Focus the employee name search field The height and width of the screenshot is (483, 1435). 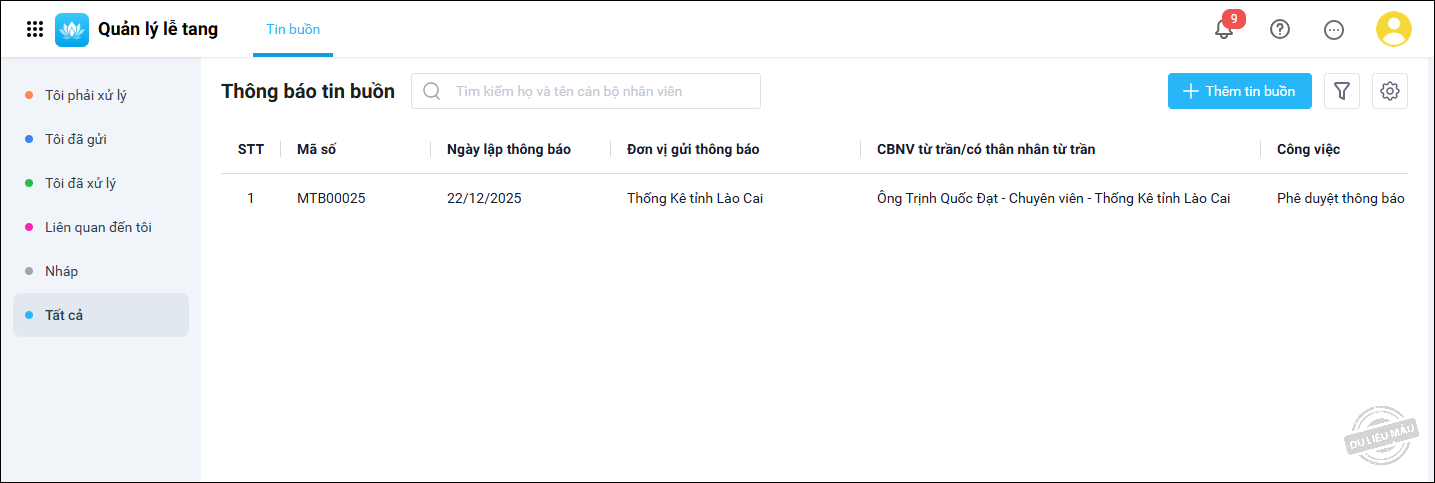tap(600, 91)
